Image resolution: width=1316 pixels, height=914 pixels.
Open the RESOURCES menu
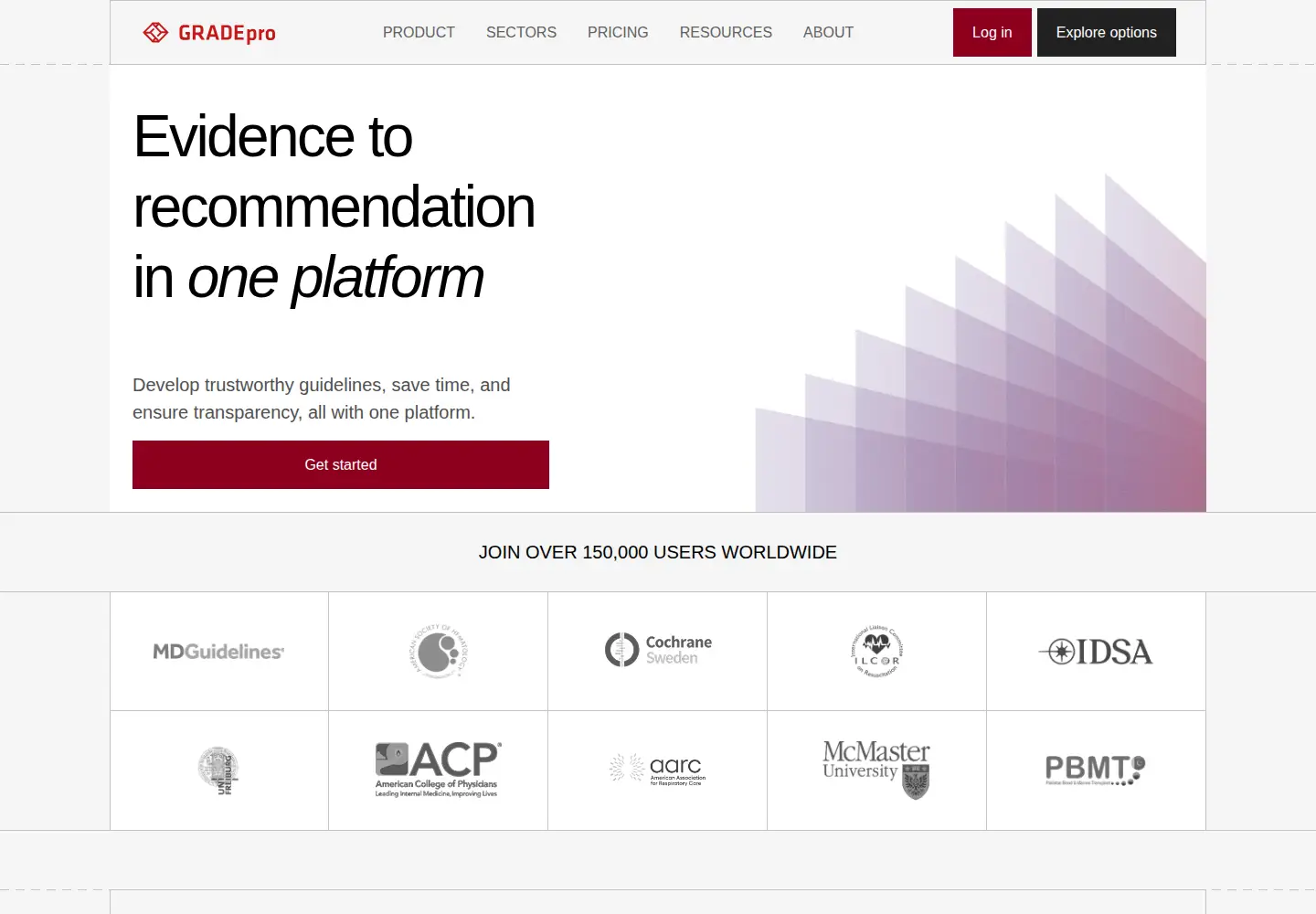click(726, 32)
